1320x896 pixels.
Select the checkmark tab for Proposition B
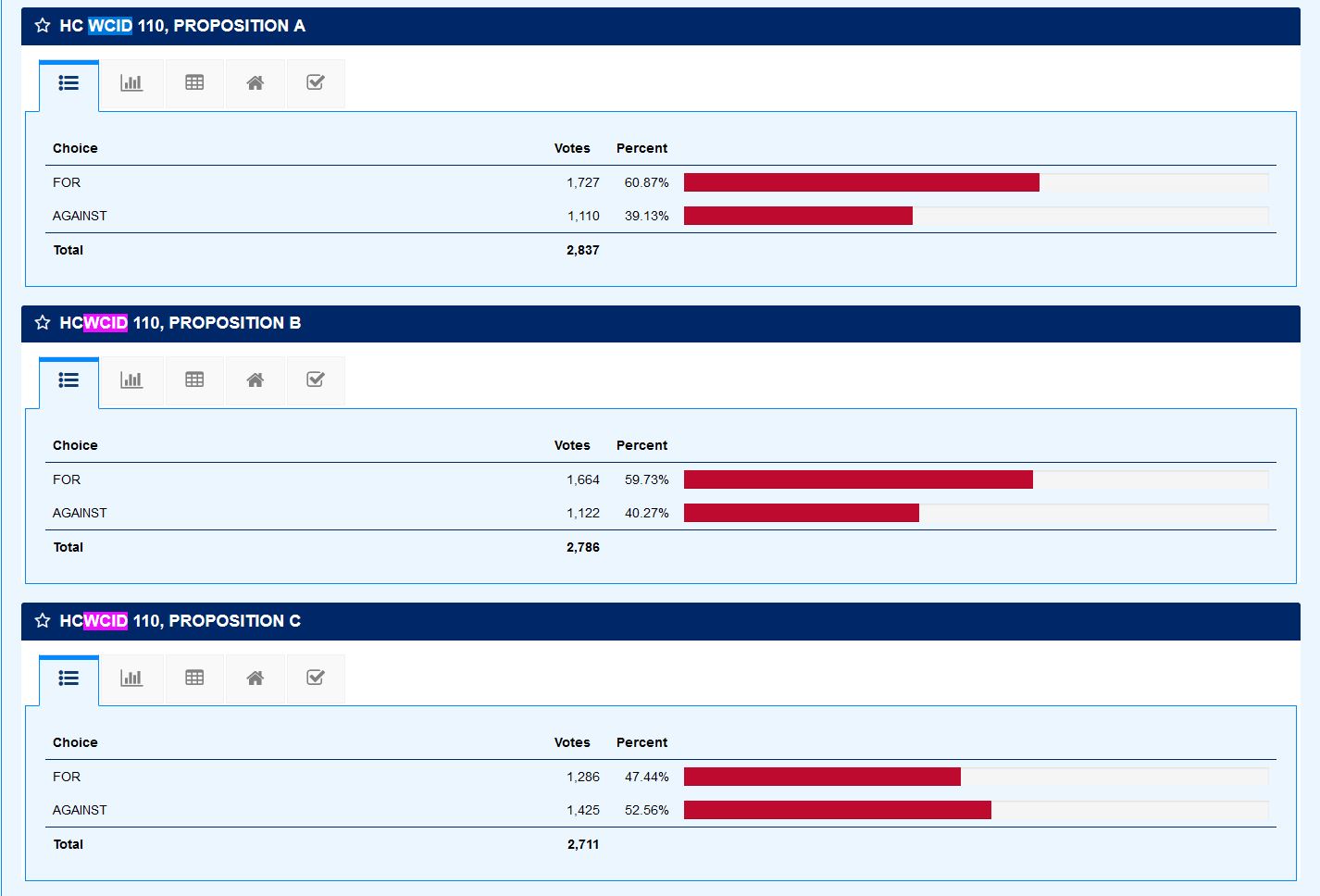coord(316,380)
